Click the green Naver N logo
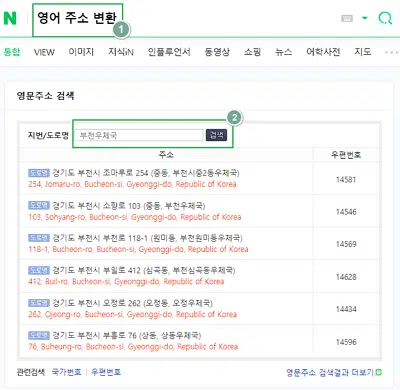Screen dimensions: 400x390 [10, 18]
